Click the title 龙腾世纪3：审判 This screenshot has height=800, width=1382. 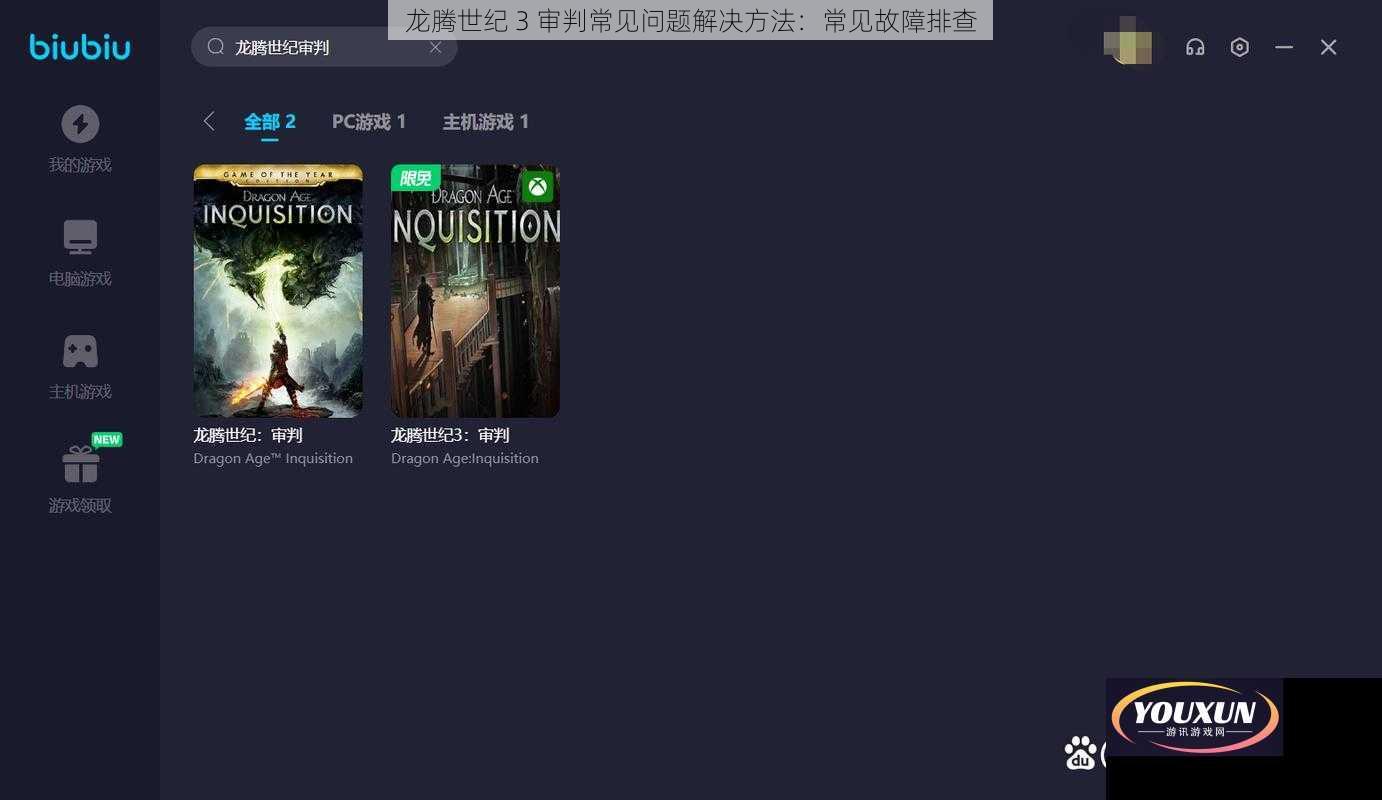point(450,435)
